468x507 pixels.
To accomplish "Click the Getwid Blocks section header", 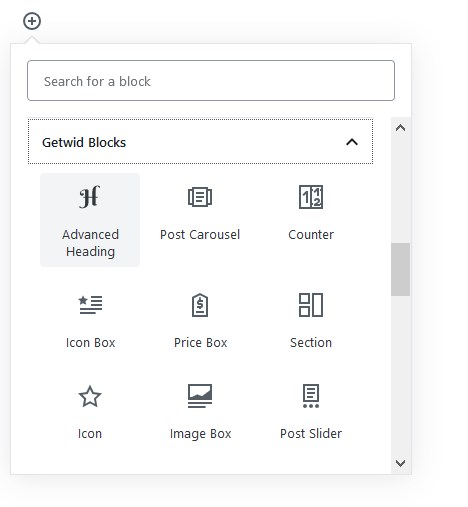I will tap(200, 142).
